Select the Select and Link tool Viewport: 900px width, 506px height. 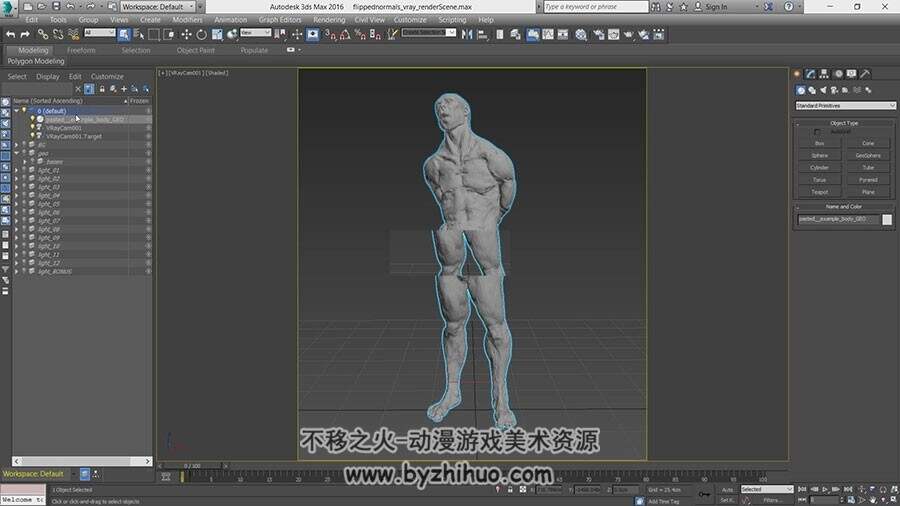click(42, 34)
